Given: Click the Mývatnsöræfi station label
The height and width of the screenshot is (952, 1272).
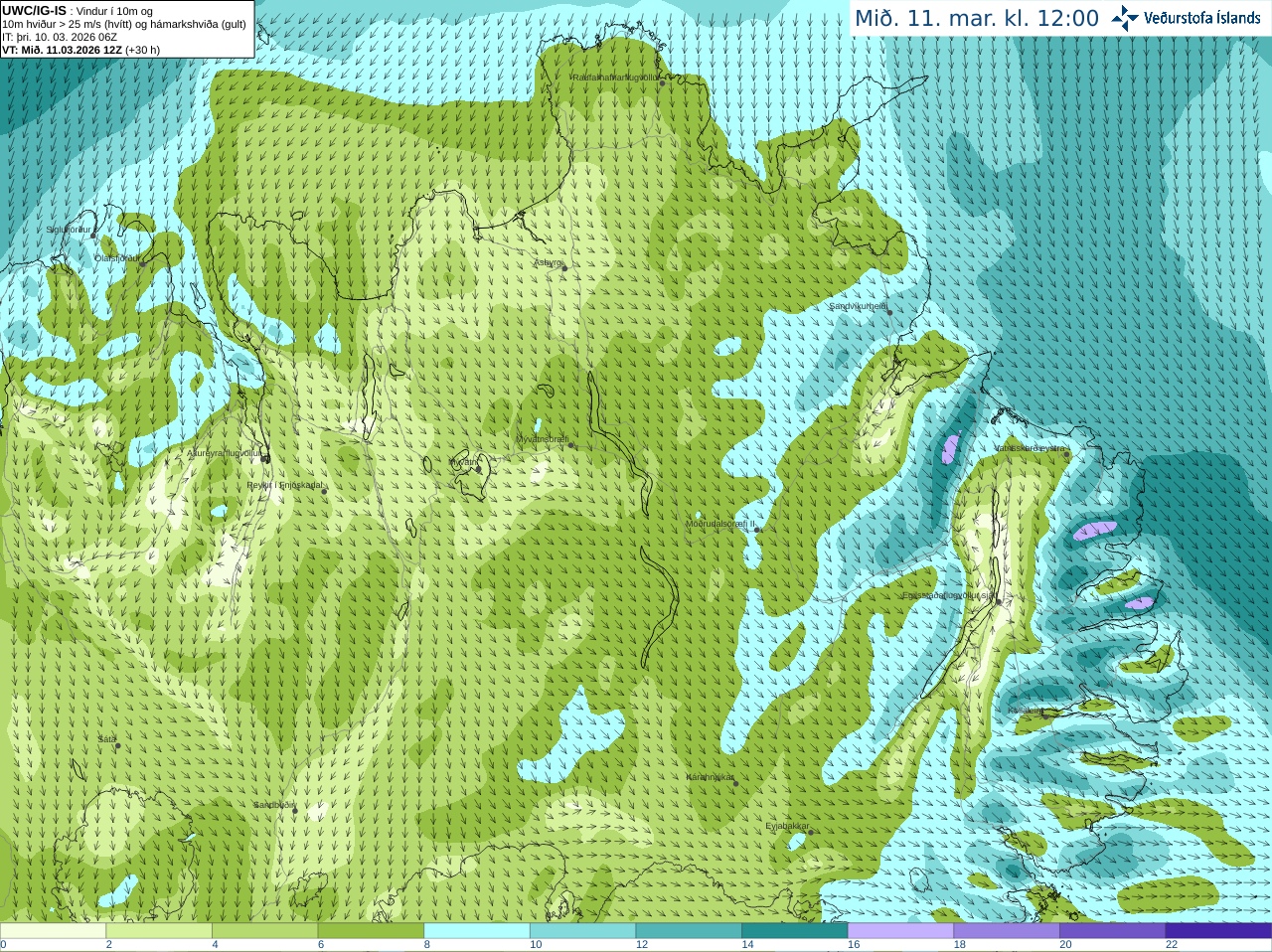Looking at the screenshot, I should pyautogui.click(x=543, y=439).
